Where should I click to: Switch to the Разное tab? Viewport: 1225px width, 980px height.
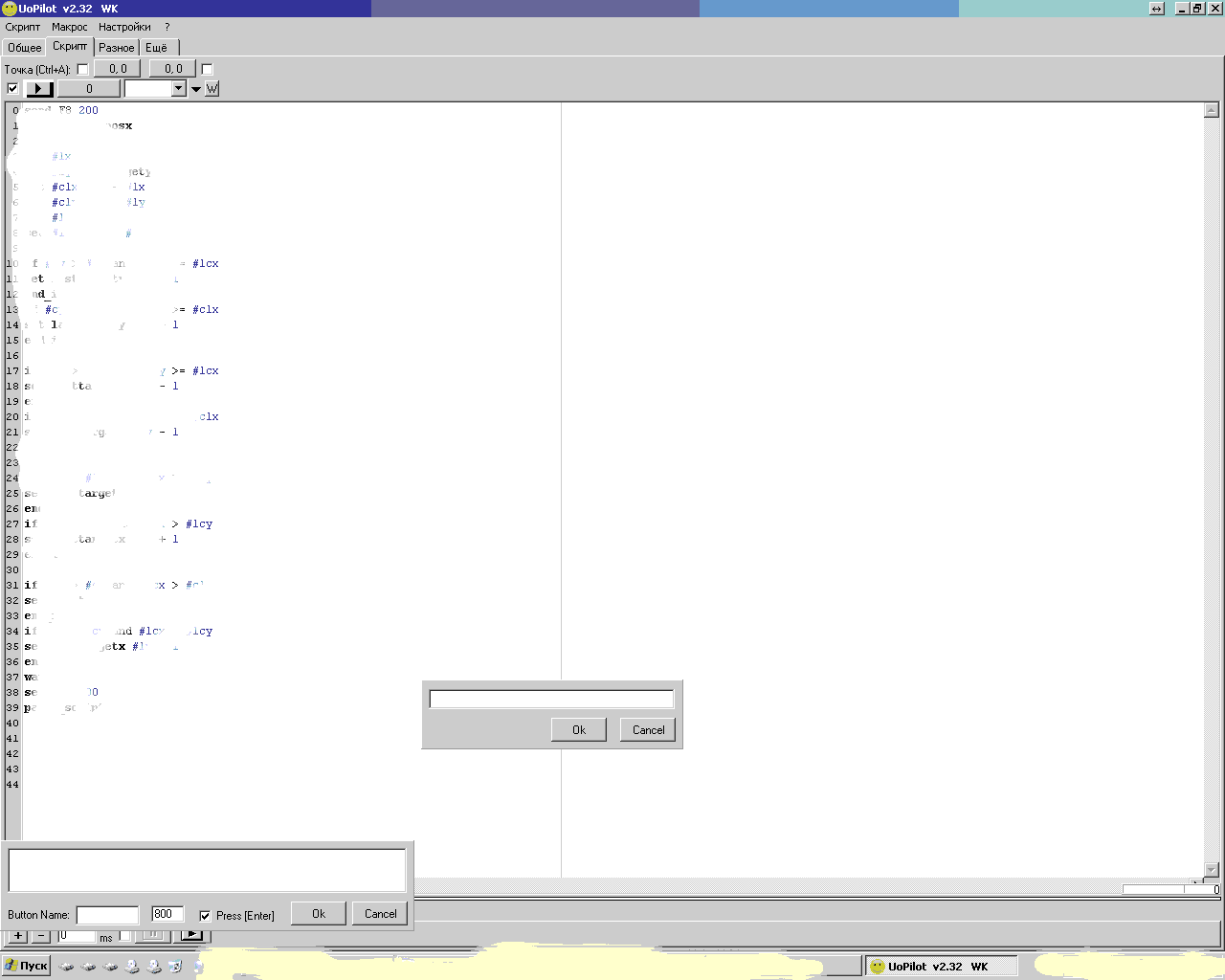click(117, 47)
